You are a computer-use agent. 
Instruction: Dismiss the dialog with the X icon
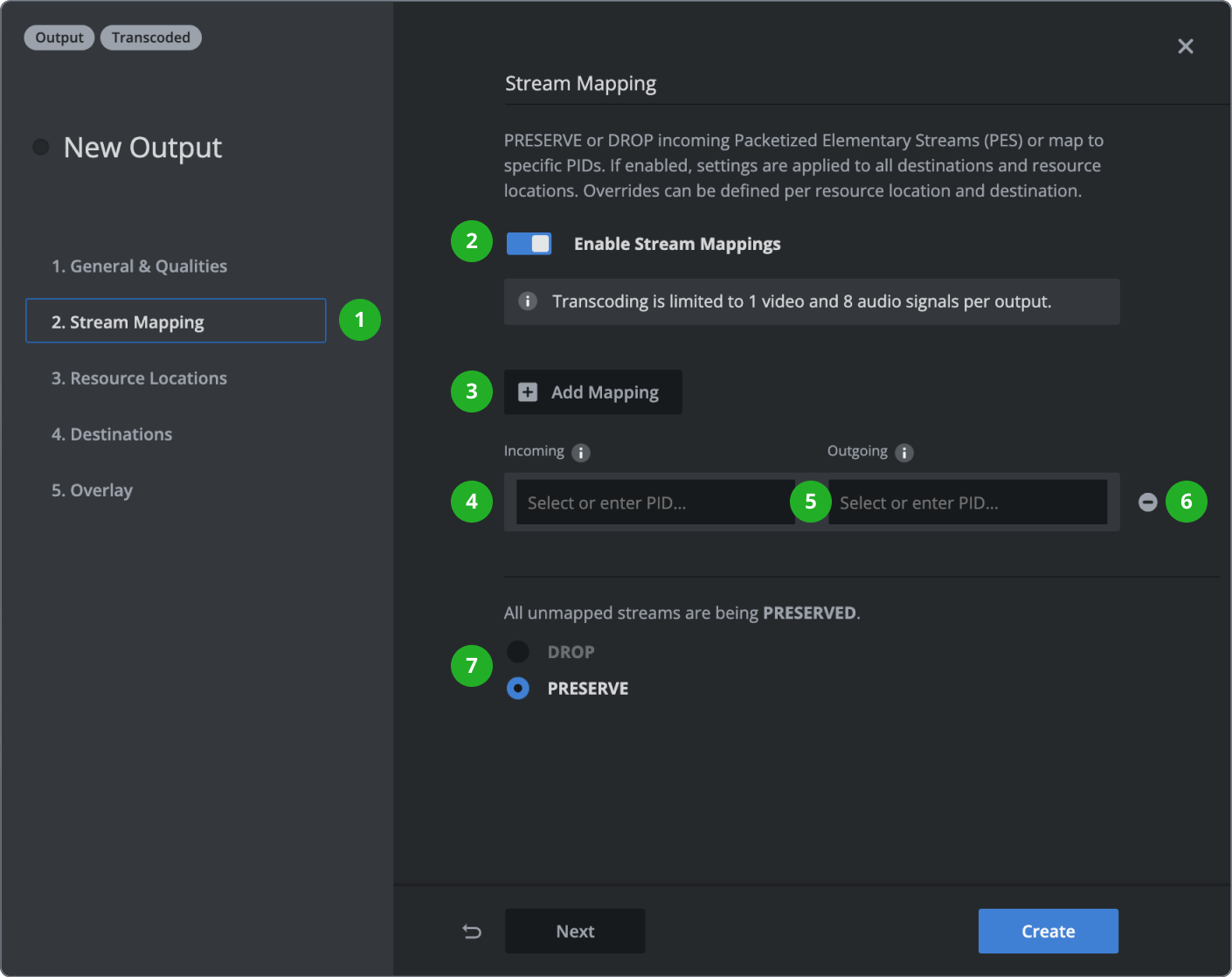pyautogui.click(x=1186, y=46)
